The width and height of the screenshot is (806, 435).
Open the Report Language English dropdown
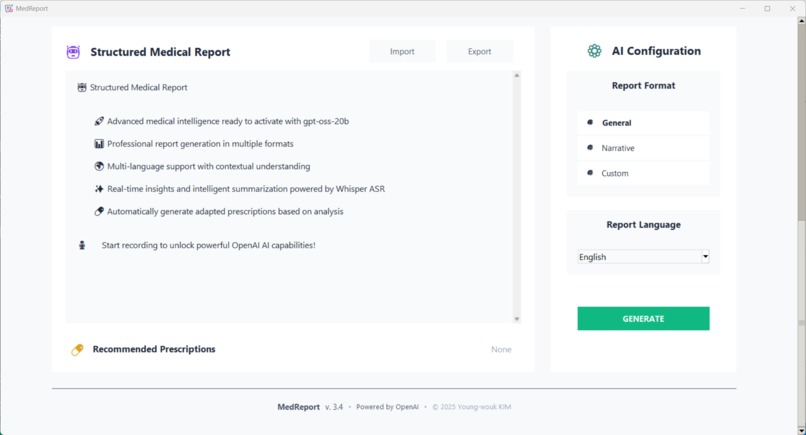644,257
